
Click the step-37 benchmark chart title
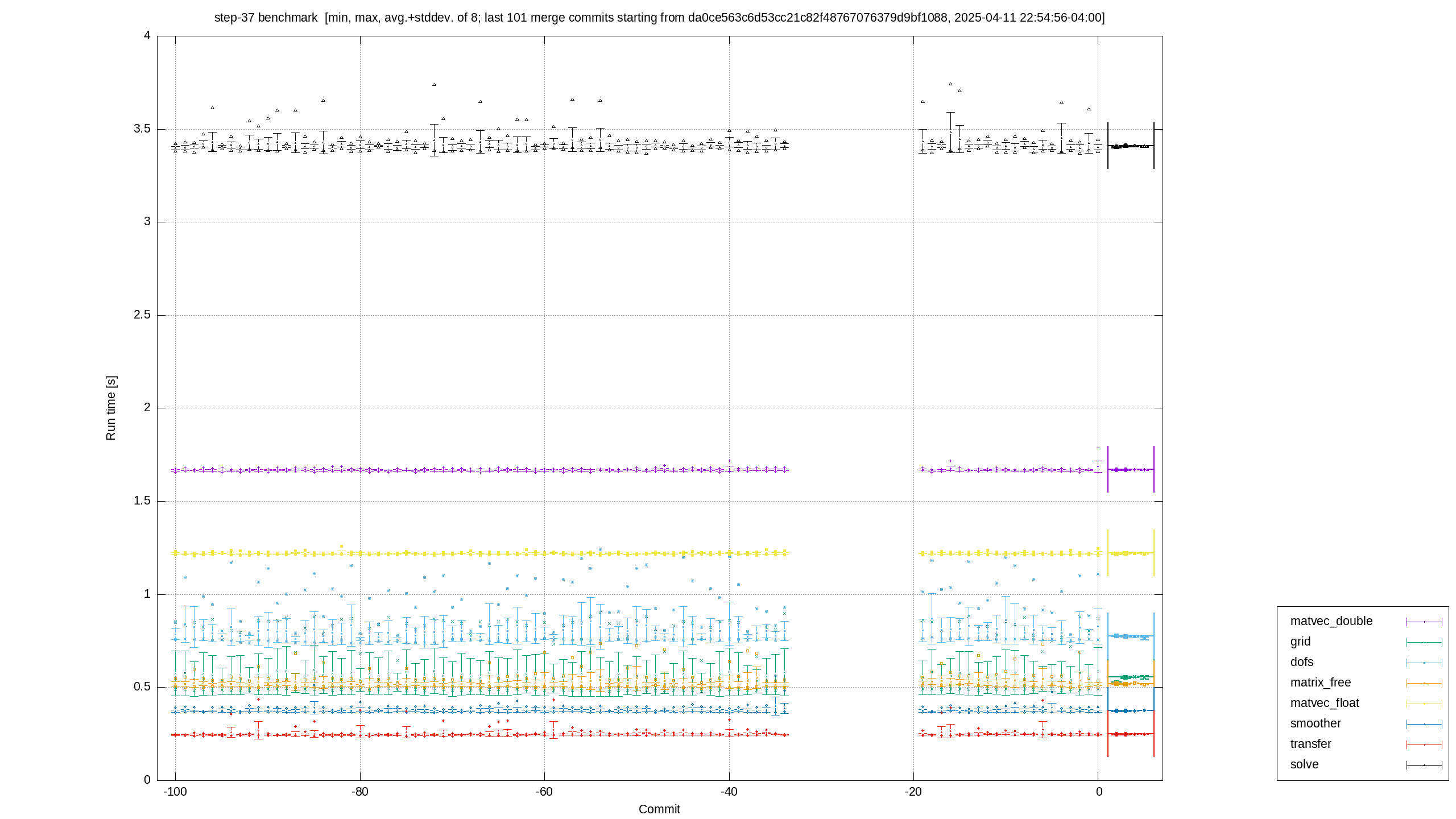659,18
